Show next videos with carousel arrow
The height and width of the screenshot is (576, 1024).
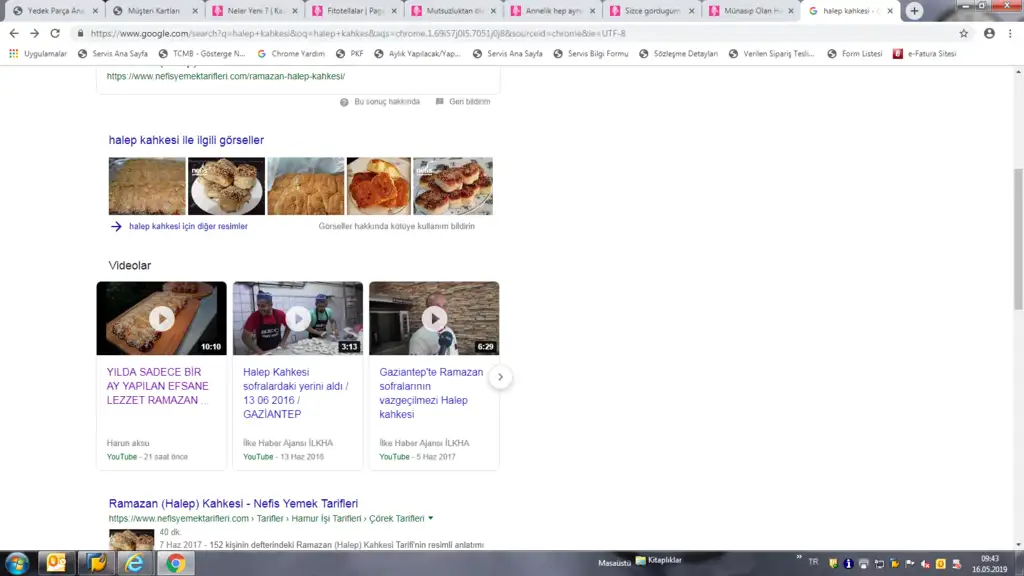500,377
